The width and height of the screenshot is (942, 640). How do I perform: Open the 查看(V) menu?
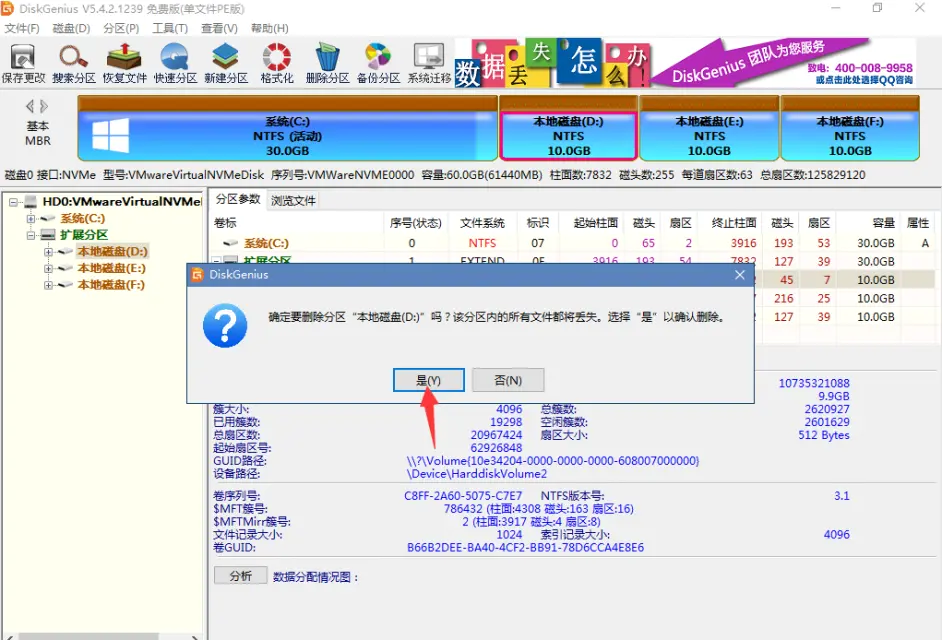(x=219, y=28)
